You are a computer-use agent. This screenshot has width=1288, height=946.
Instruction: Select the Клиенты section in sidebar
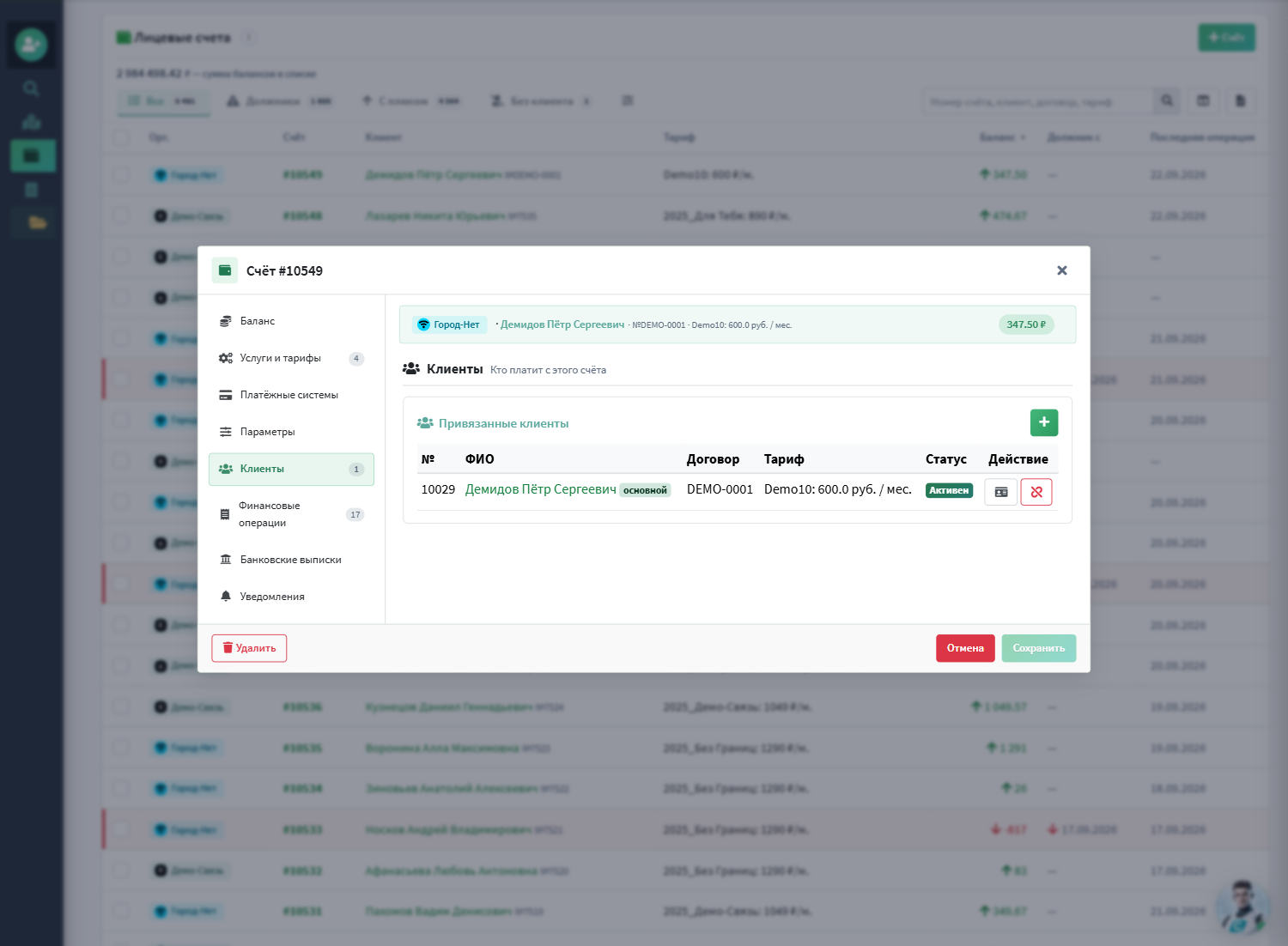click(291, 469)
